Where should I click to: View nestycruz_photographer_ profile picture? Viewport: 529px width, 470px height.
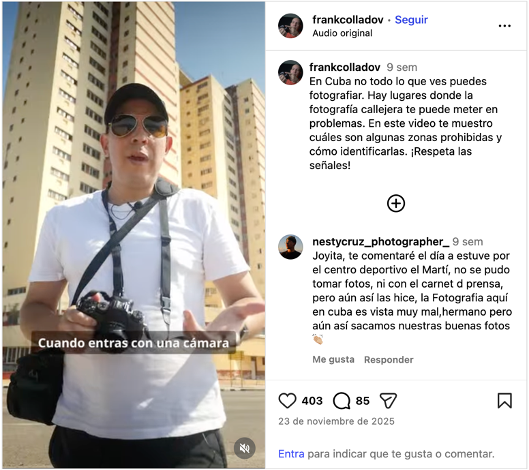point(290,247)
